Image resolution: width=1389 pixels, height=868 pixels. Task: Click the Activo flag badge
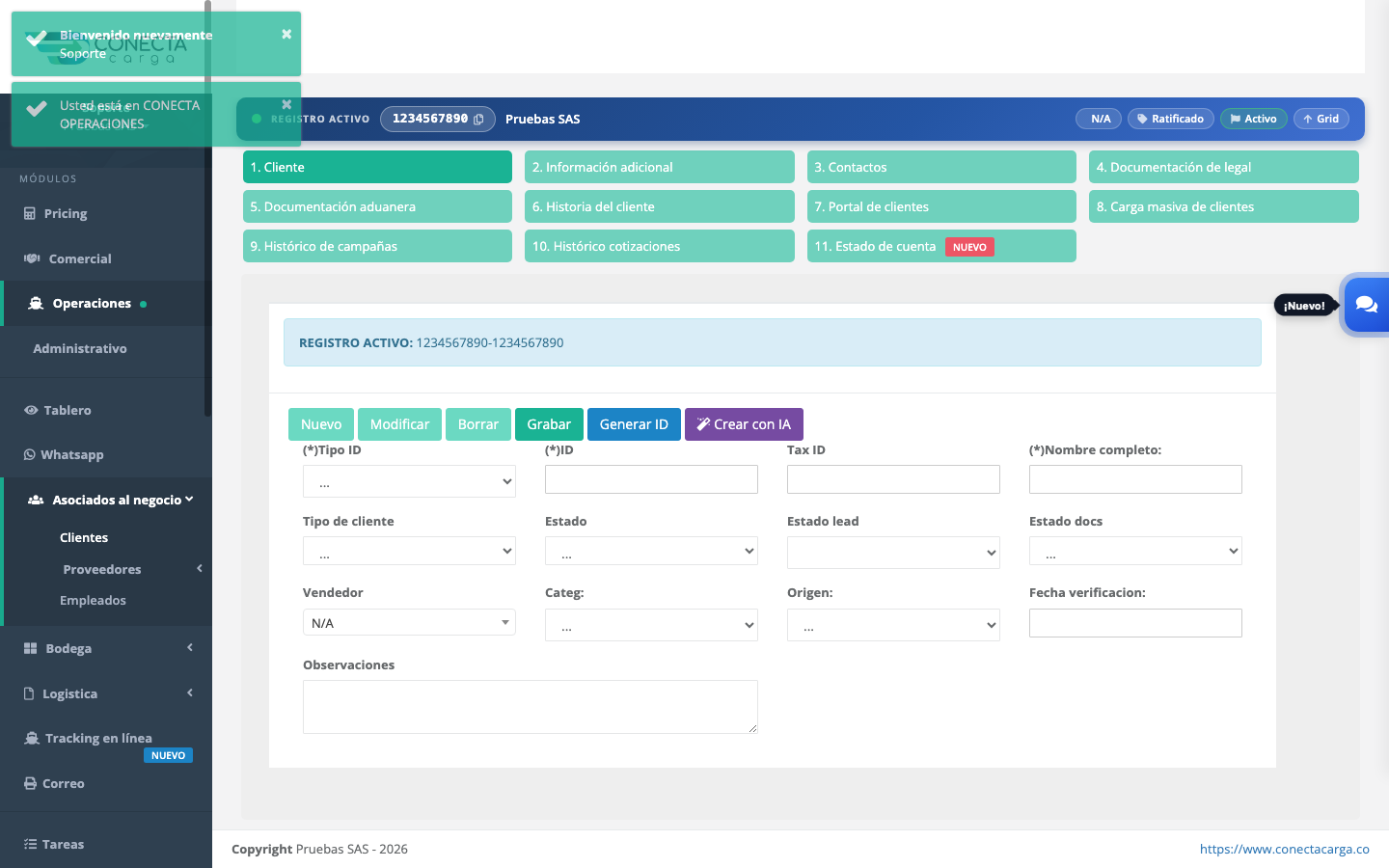[x=1253, y=119]
